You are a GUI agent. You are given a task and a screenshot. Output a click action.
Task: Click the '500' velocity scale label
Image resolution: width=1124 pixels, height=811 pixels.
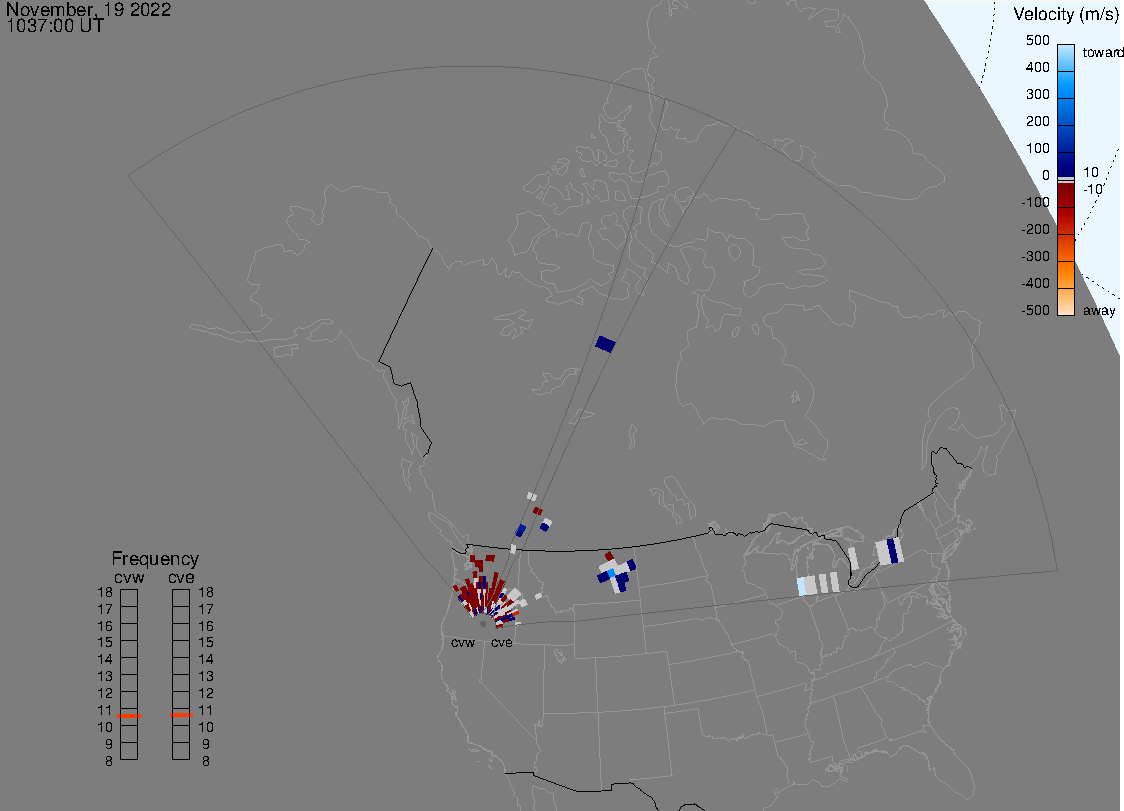pos(1037,40)
